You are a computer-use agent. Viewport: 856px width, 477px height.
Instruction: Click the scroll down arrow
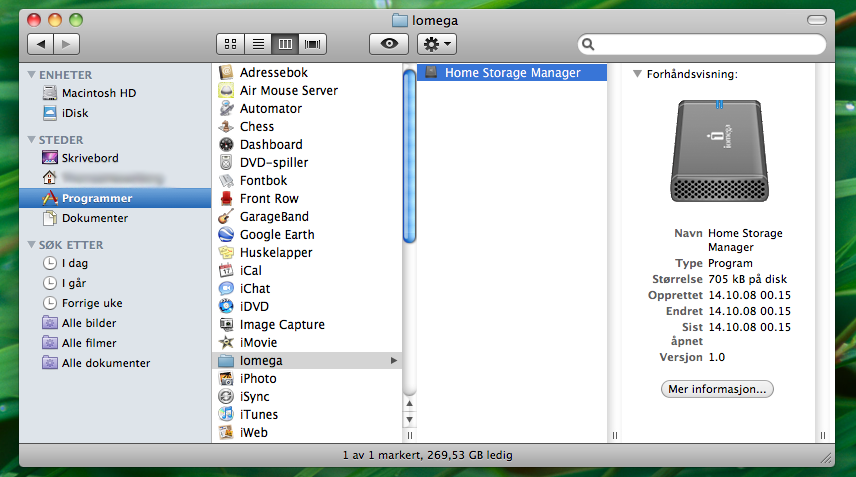point(409,420)
